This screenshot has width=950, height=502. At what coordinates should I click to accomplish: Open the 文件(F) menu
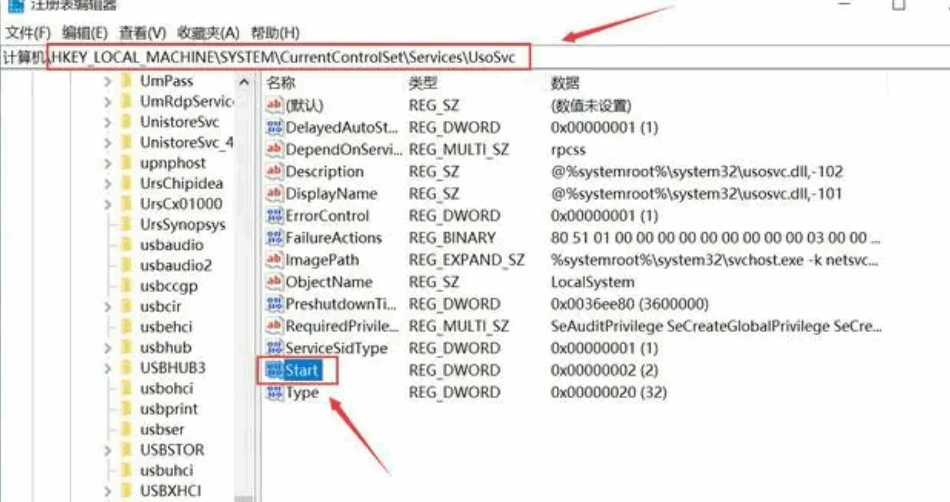pos(28,32)
